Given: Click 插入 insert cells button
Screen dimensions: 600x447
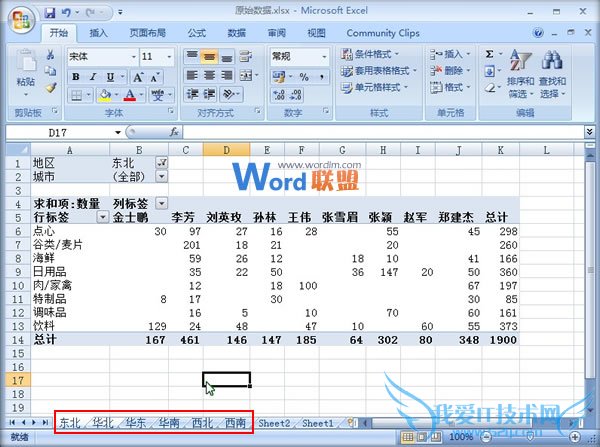Looking at the screenshot, I should tap(450, 54).
